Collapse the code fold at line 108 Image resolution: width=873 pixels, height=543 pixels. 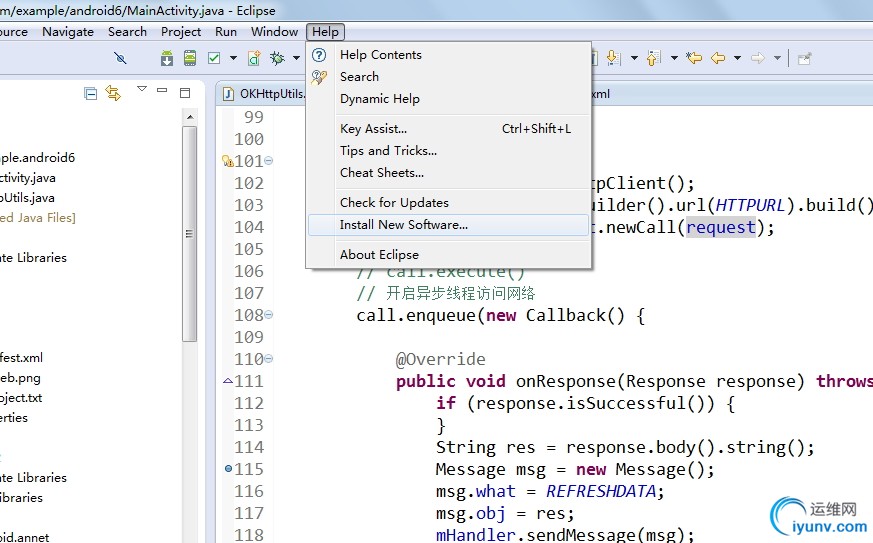(x=268, y=315)
